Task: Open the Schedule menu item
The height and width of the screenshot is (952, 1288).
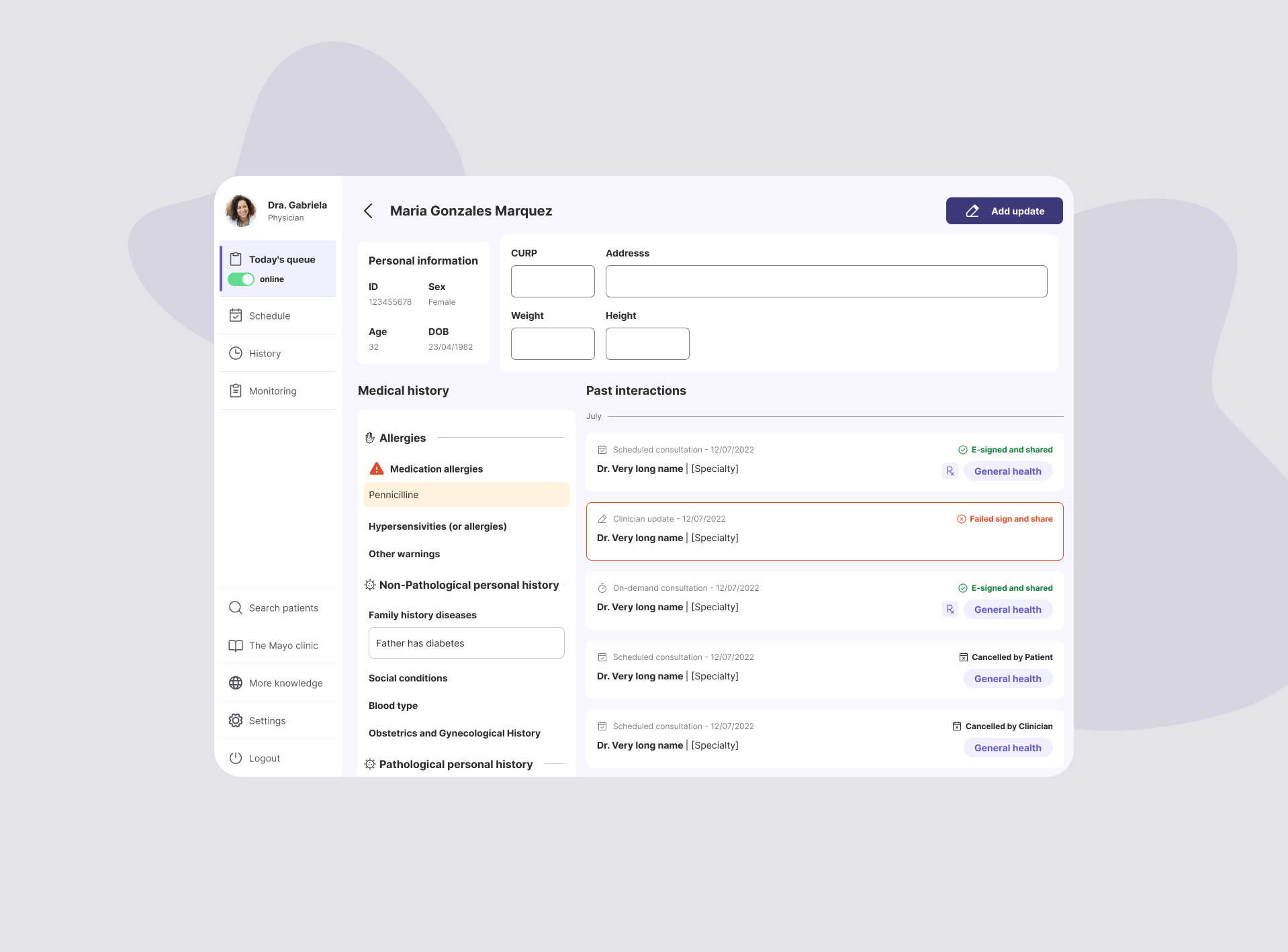Action: click(269, 316)
